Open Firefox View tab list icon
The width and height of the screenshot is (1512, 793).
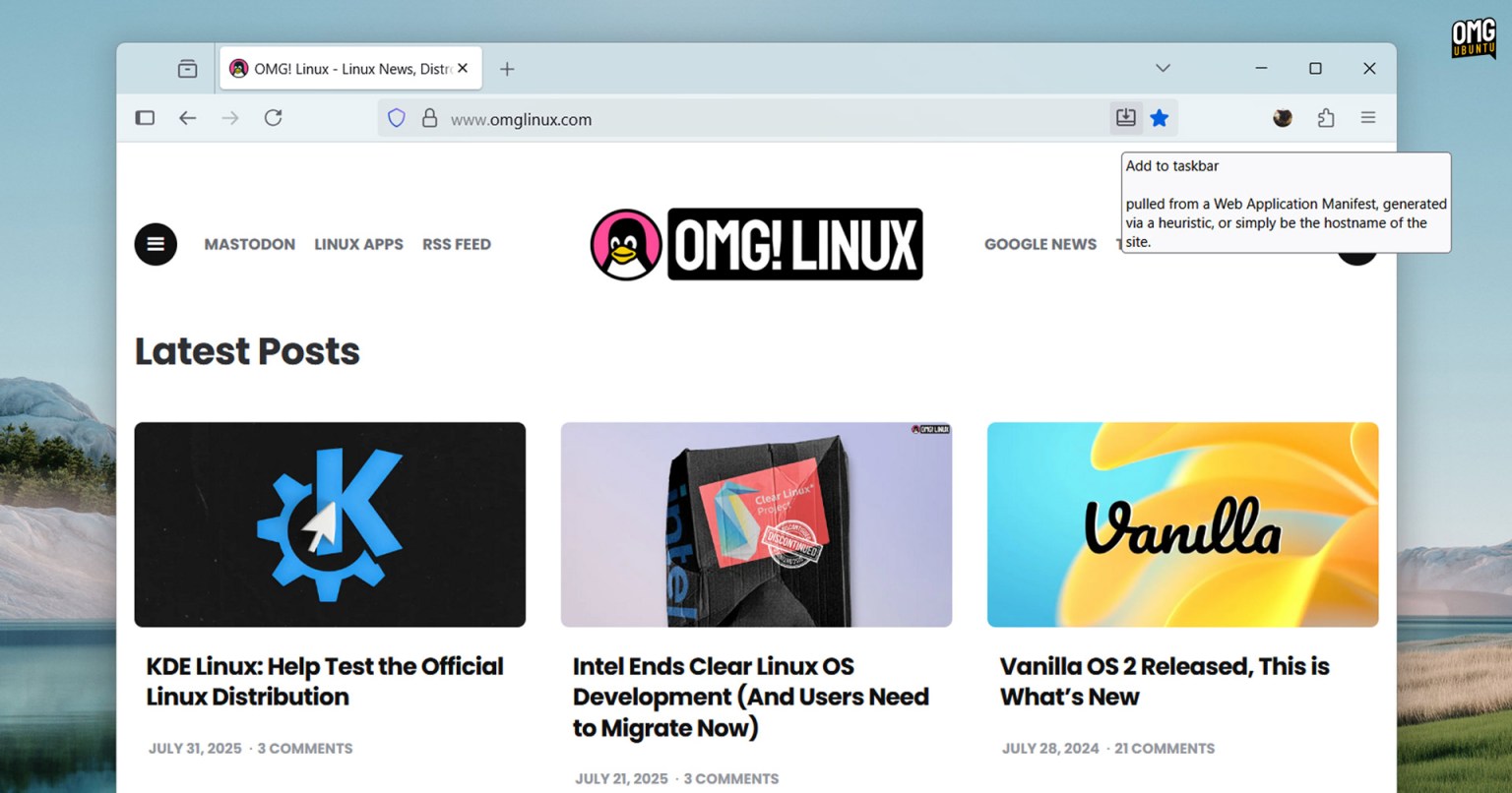(187, 69)
